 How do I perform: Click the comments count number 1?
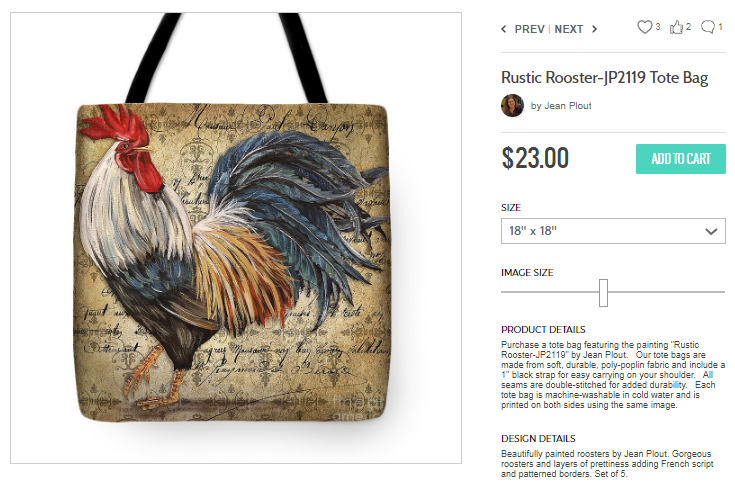click(720, 27)
